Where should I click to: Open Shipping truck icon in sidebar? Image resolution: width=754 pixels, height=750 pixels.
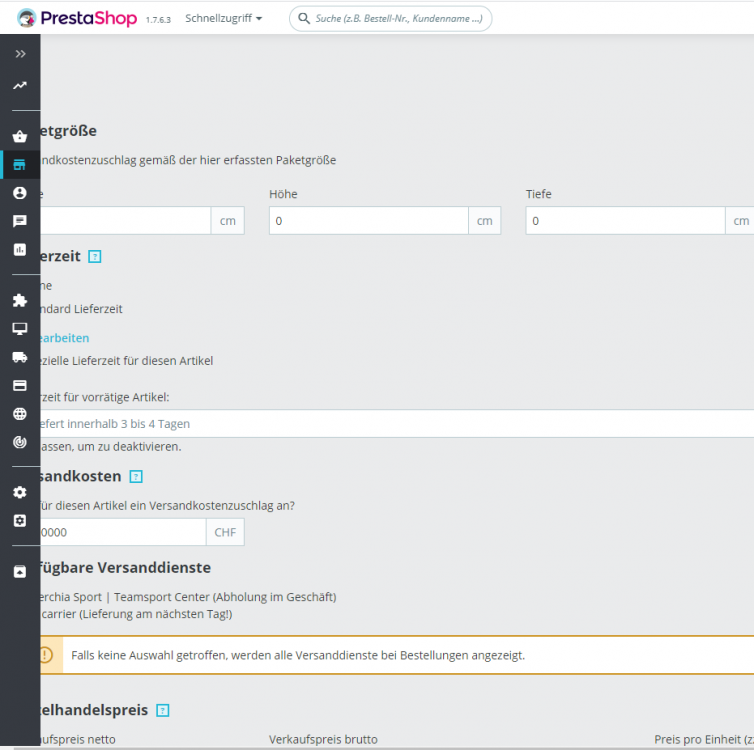tap(20, 357)
